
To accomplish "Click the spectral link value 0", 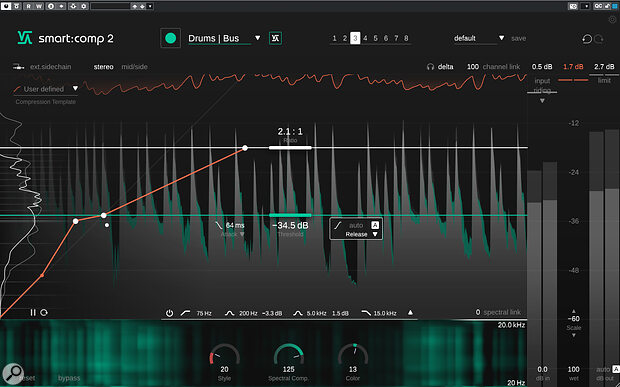I will 478,312.
